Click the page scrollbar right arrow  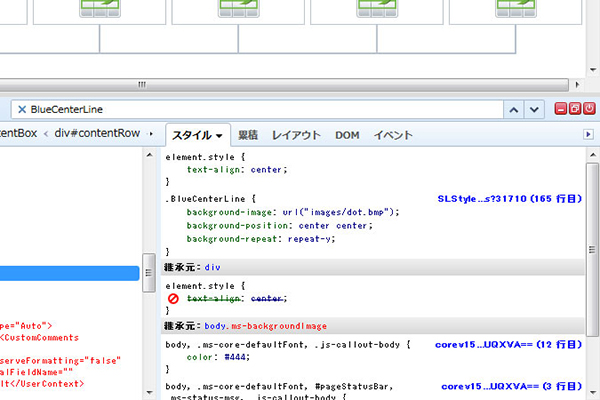(577, 84)
